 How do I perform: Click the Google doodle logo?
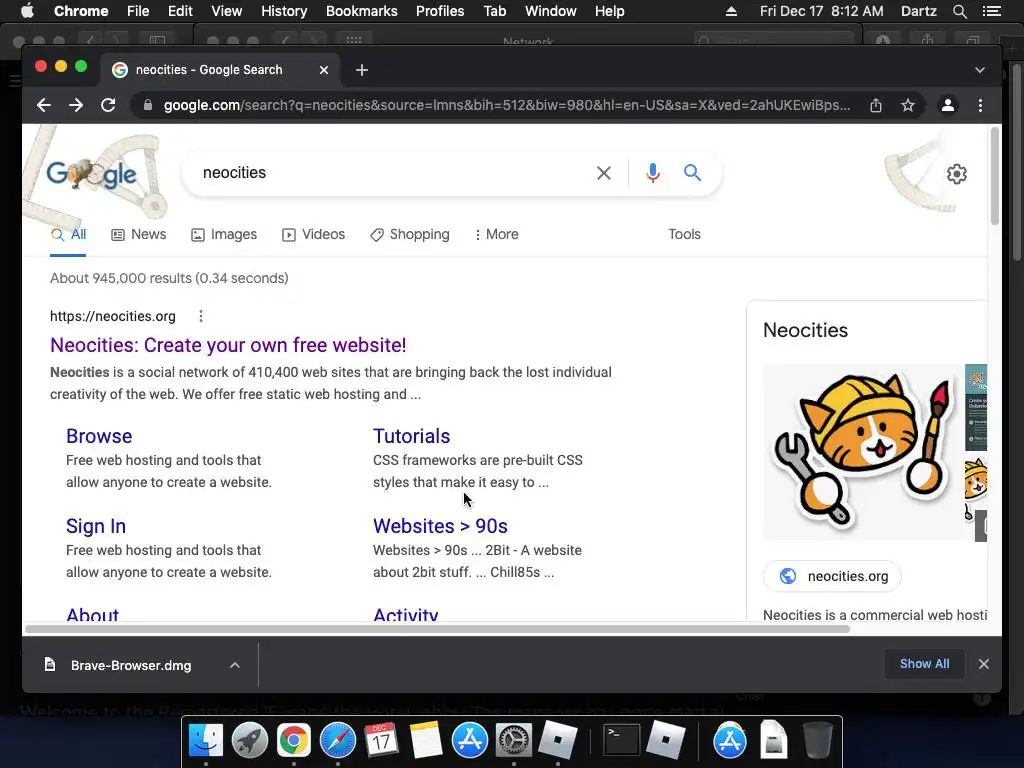tap(92, 174)
